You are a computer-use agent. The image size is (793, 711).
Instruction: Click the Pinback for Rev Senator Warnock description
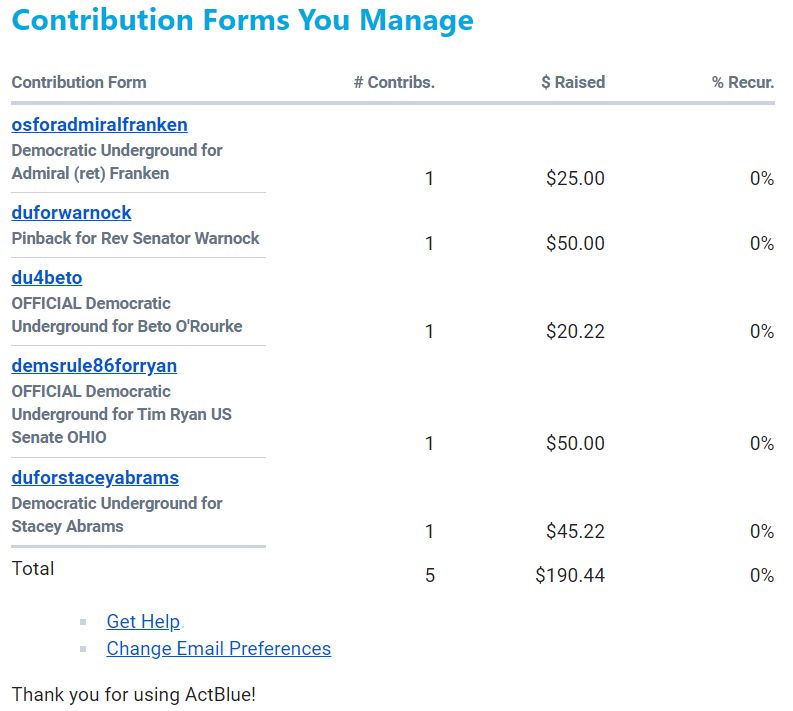135,239
